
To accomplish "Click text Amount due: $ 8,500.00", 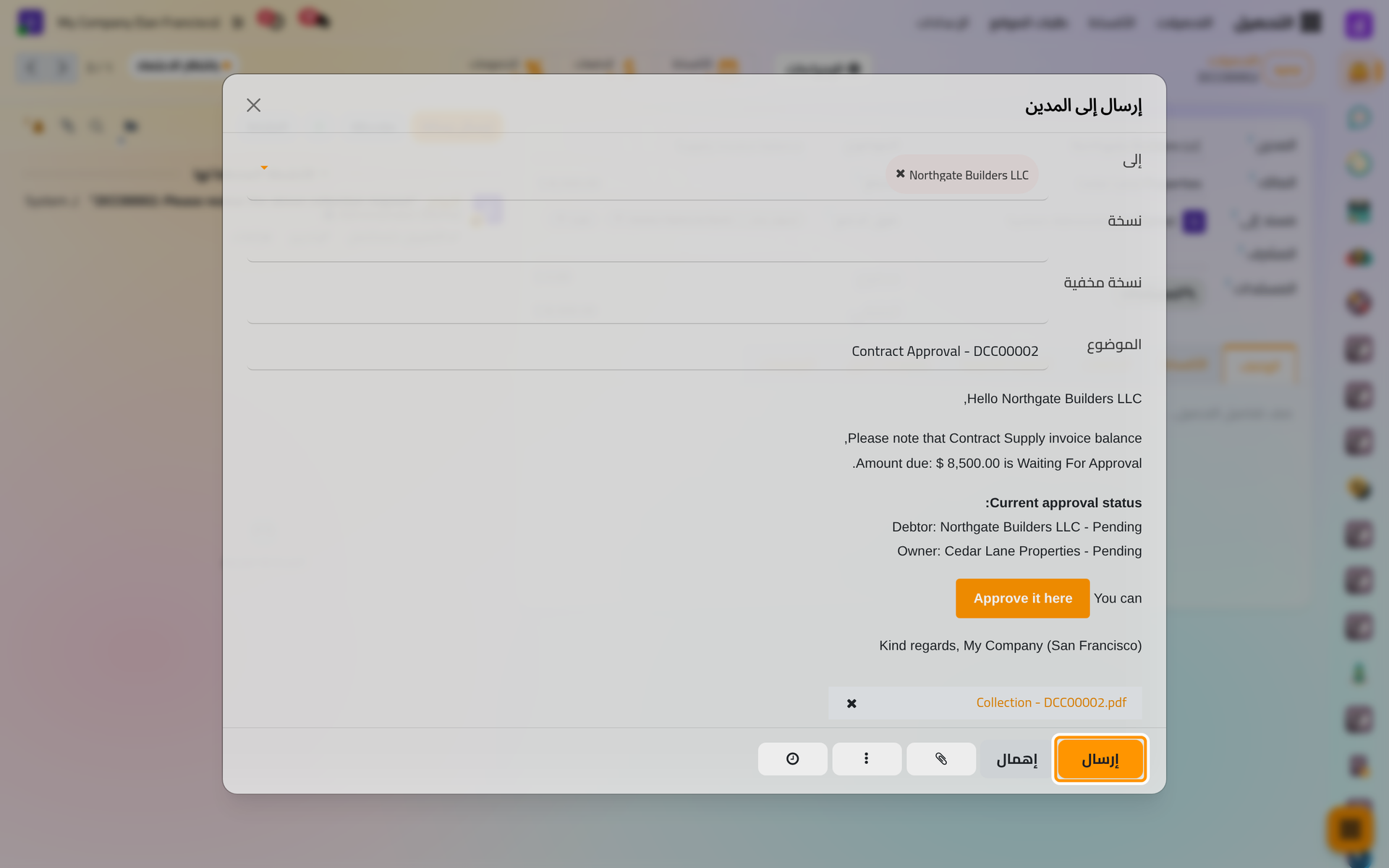I will pyautogui.click(x=927, y=464).
